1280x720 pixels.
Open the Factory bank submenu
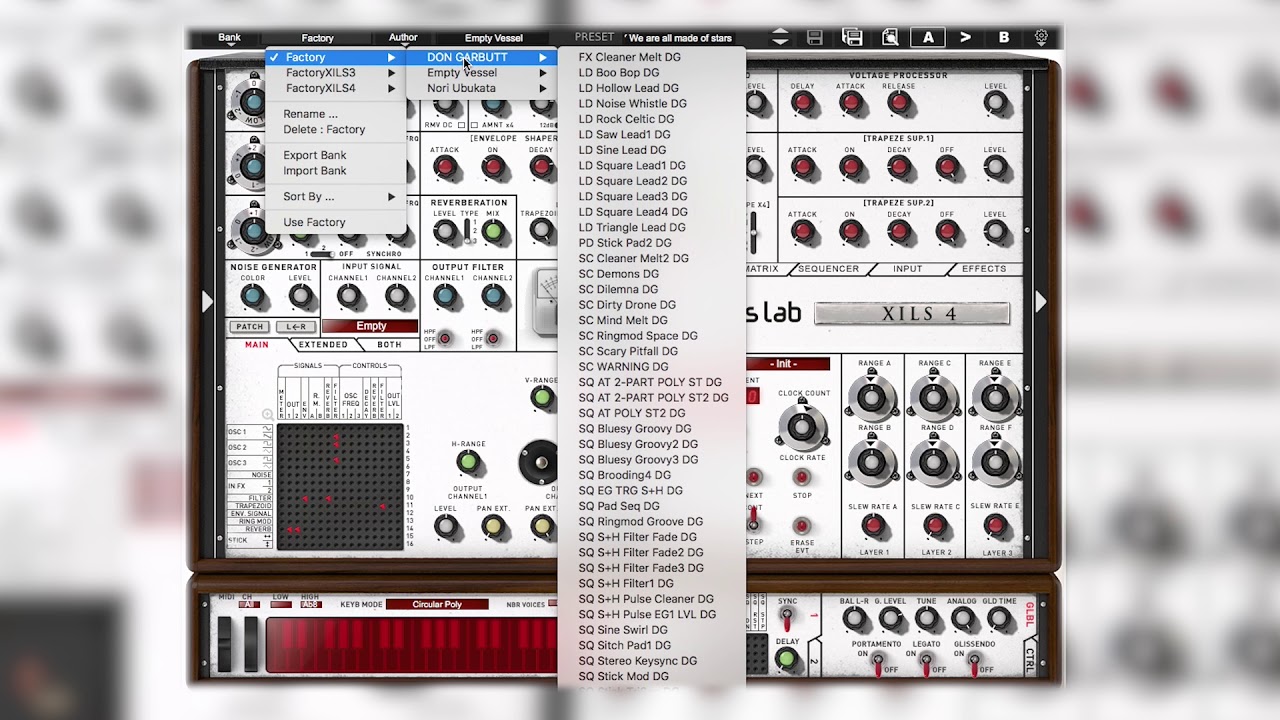pos(335,57)
